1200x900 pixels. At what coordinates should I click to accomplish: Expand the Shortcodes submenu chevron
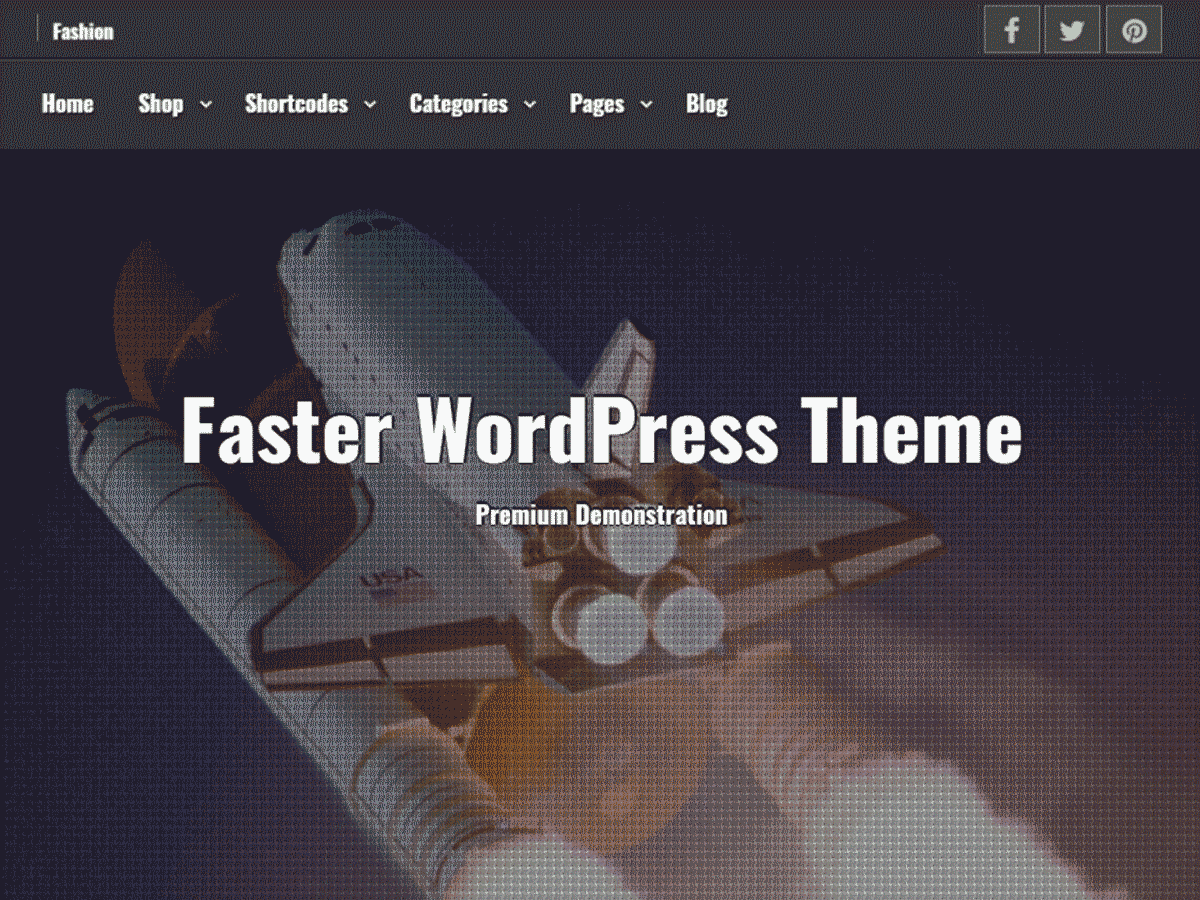click(x=370, y=104)
